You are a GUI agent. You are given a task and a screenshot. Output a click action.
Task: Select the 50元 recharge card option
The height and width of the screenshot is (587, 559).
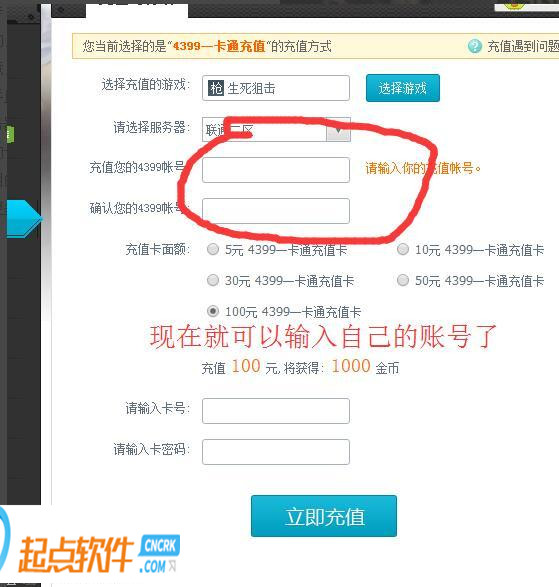click(x=403, y=280)
